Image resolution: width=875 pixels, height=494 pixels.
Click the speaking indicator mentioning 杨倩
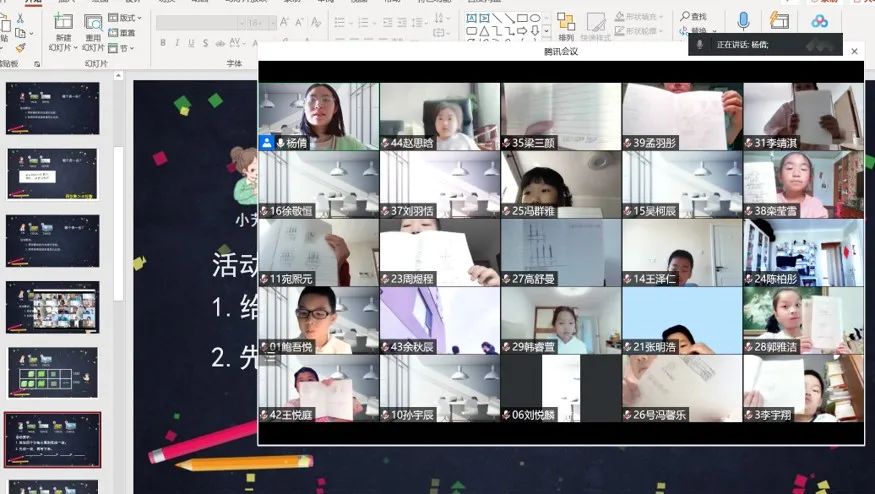765,45
